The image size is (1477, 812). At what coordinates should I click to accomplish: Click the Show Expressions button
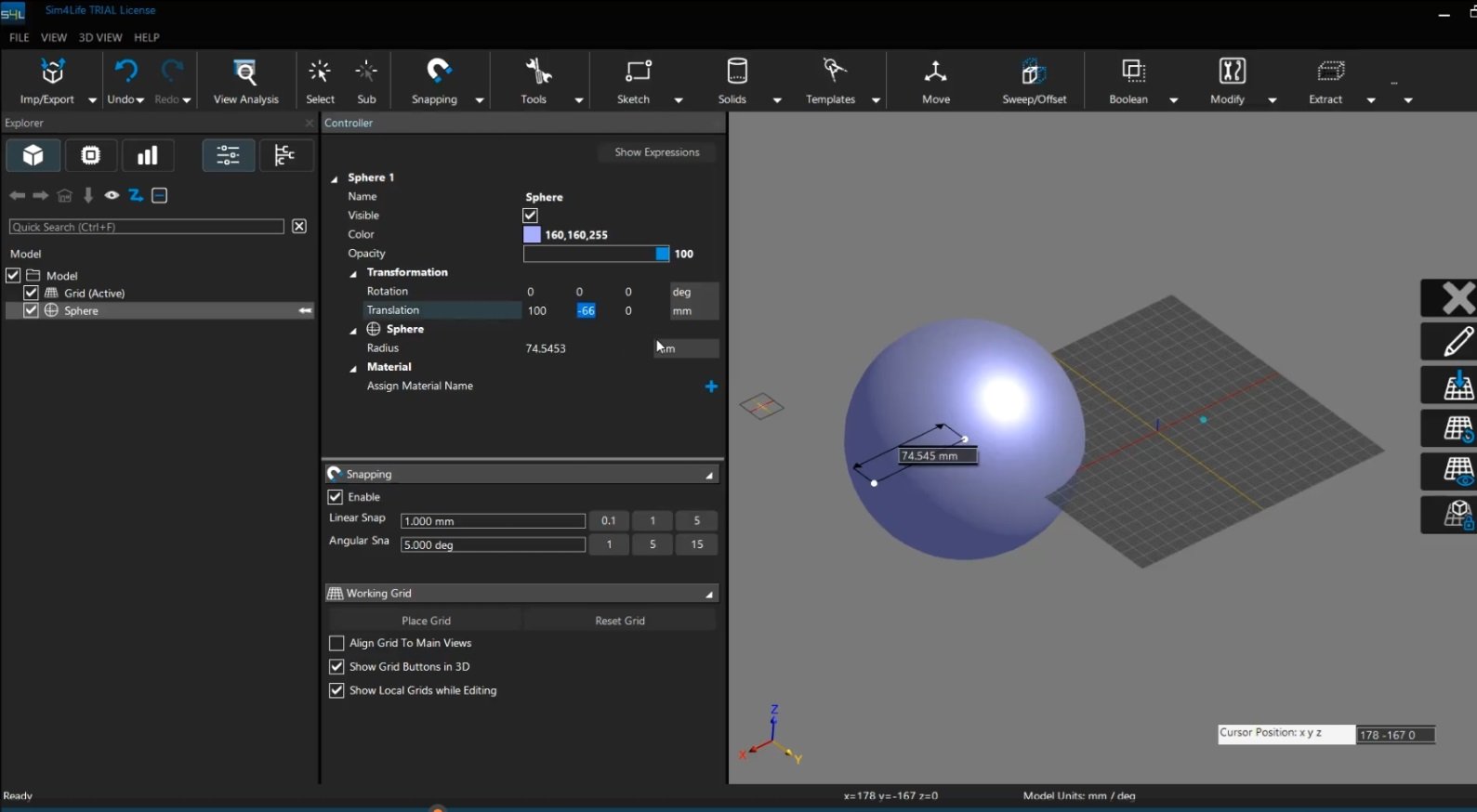coord(656,152)
